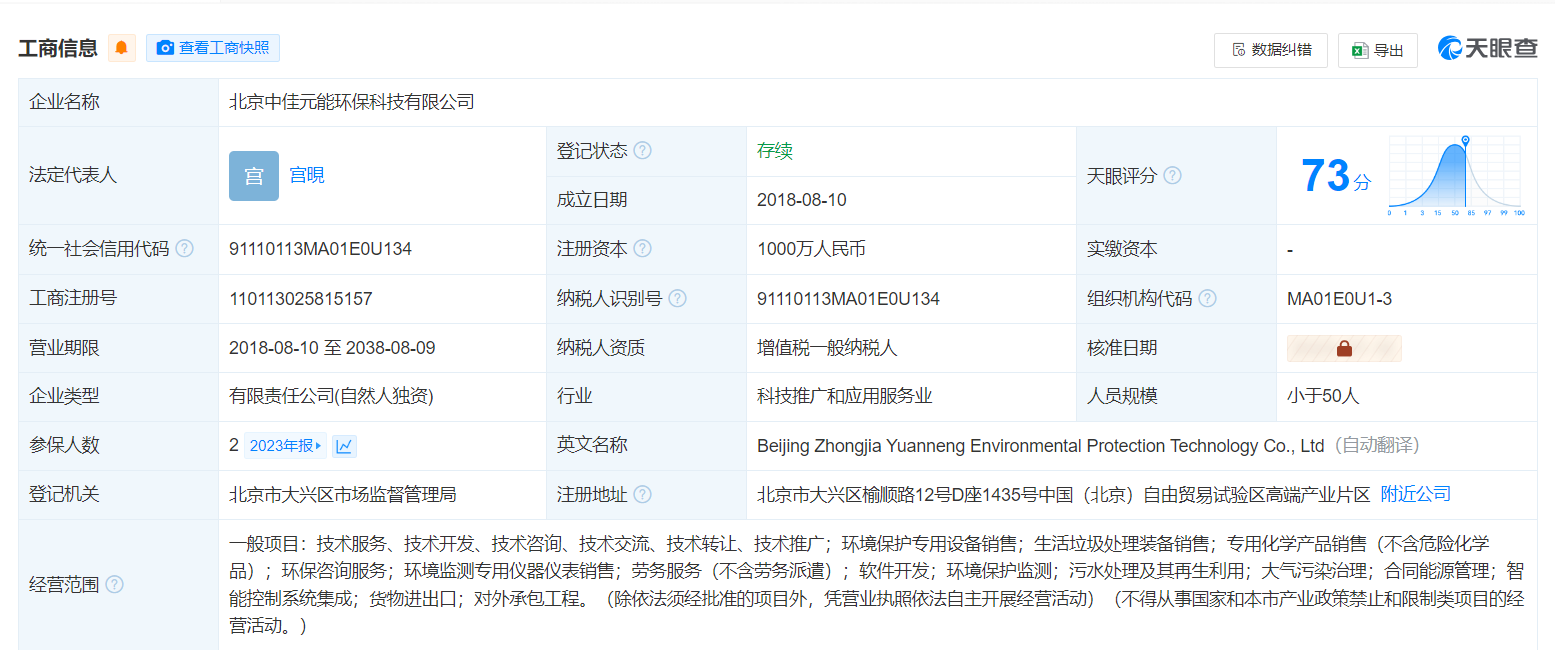Show help for 纳税人识别号
The image size is (1555, 650).
tap(677, 298)
